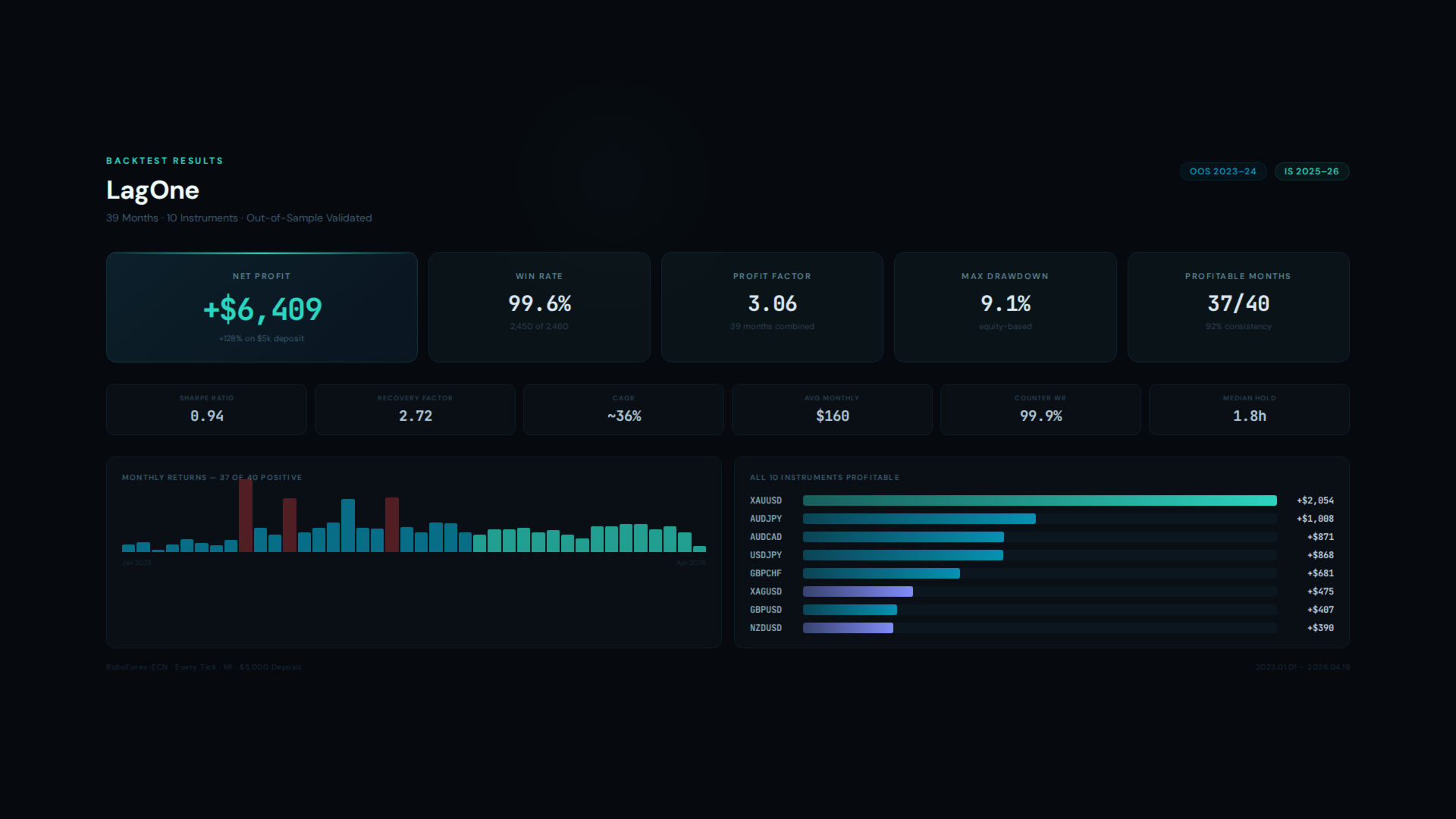The height and width of the screenshot is (819, 1456).
Task: Select the Profitable Months 37/40 card
Action: pyautogui.click(x=1238, y=307)
